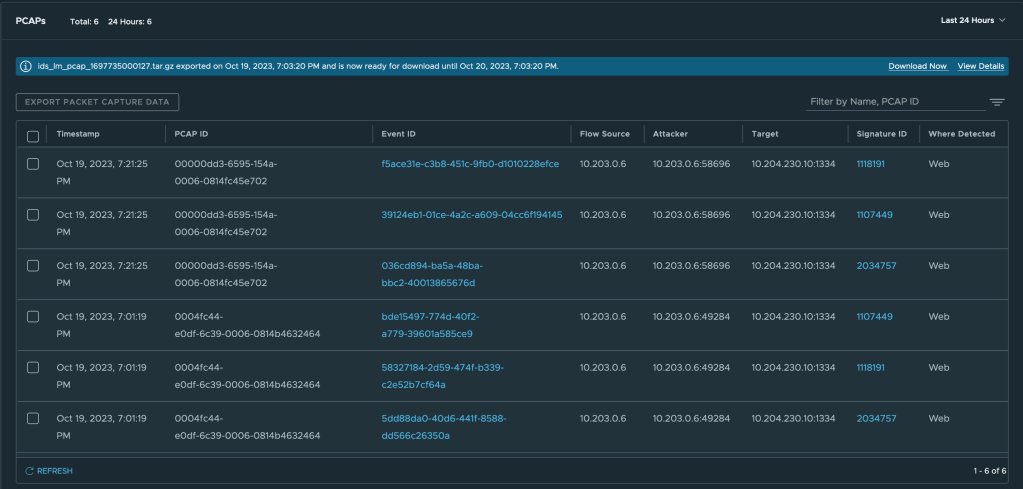Sort by the Timestamp column header
1023x489 pixels.
click(78, 134)
